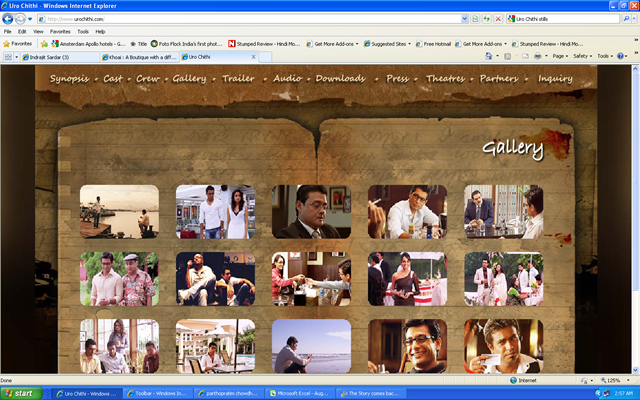Click the search magnifier icon
The image size is (640, 400).
tap(626, 19)
